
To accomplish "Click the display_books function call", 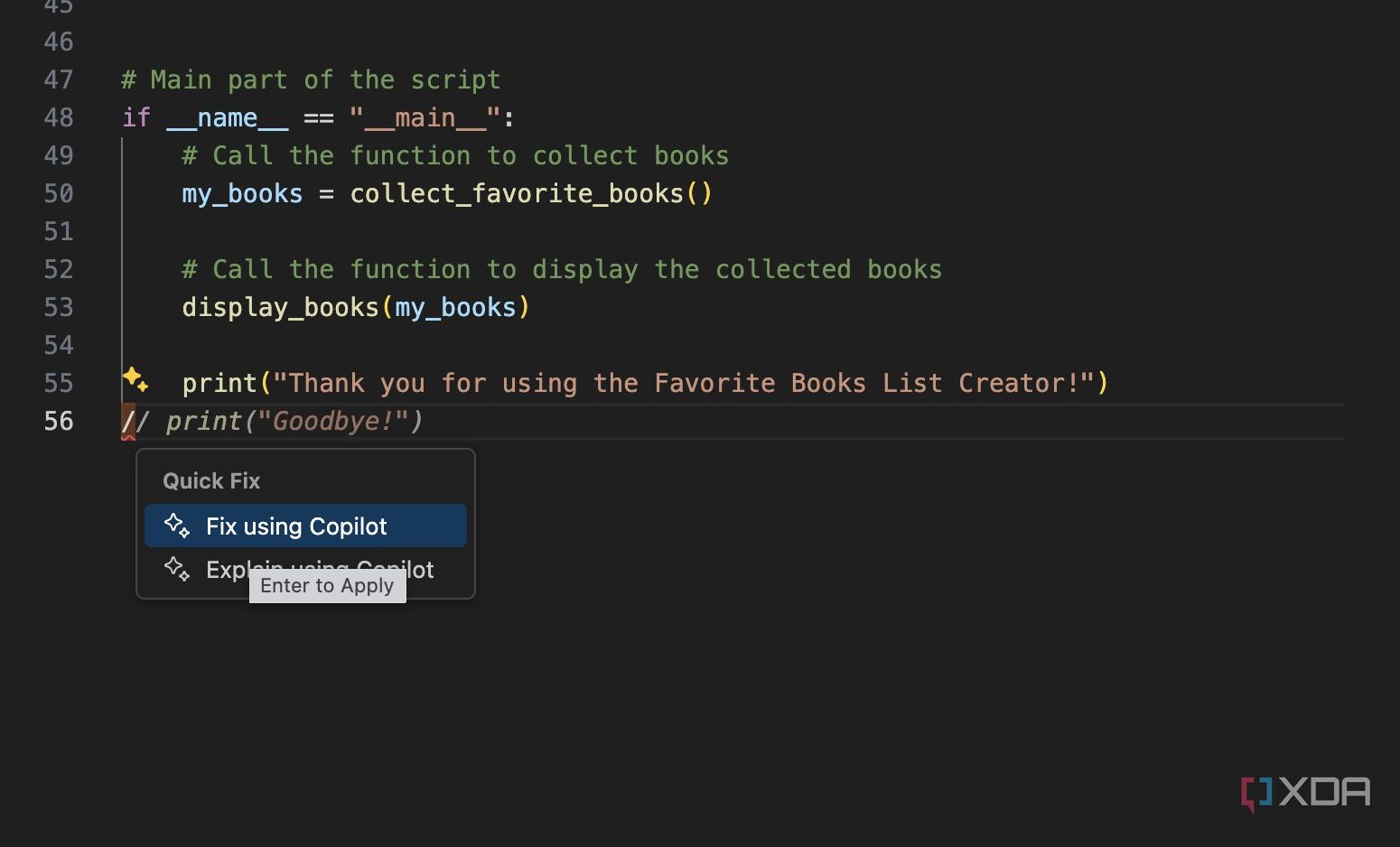I will point(280,307).
